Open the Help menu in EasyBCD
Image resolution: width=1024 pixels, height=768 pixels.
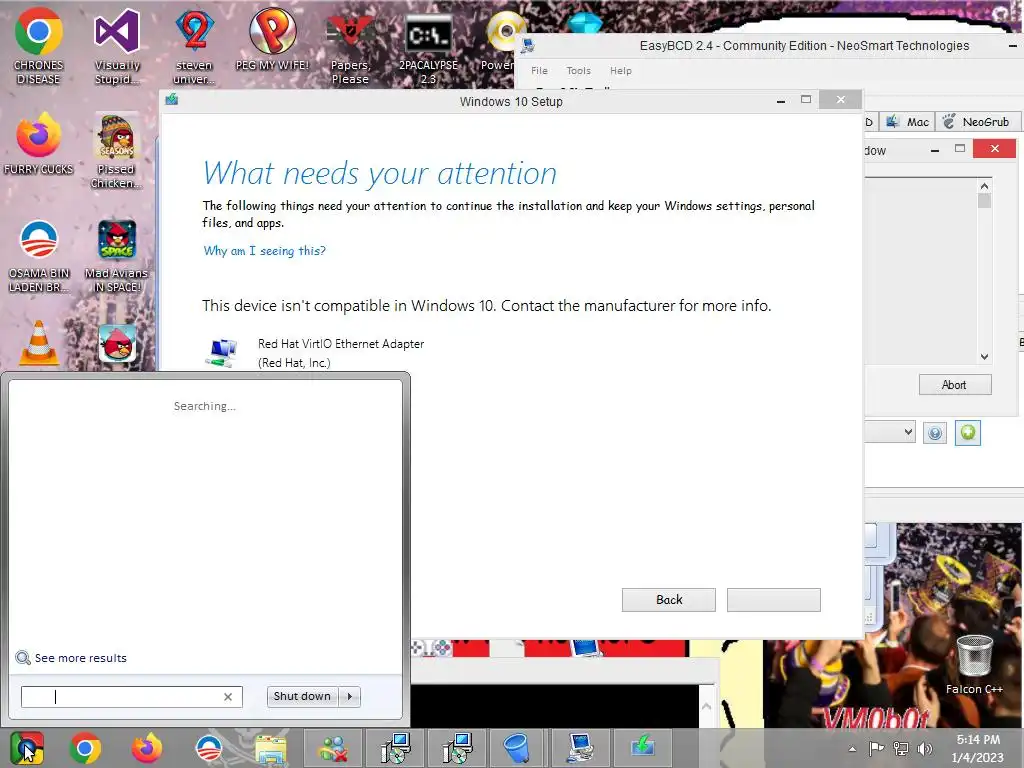(621, 71)
